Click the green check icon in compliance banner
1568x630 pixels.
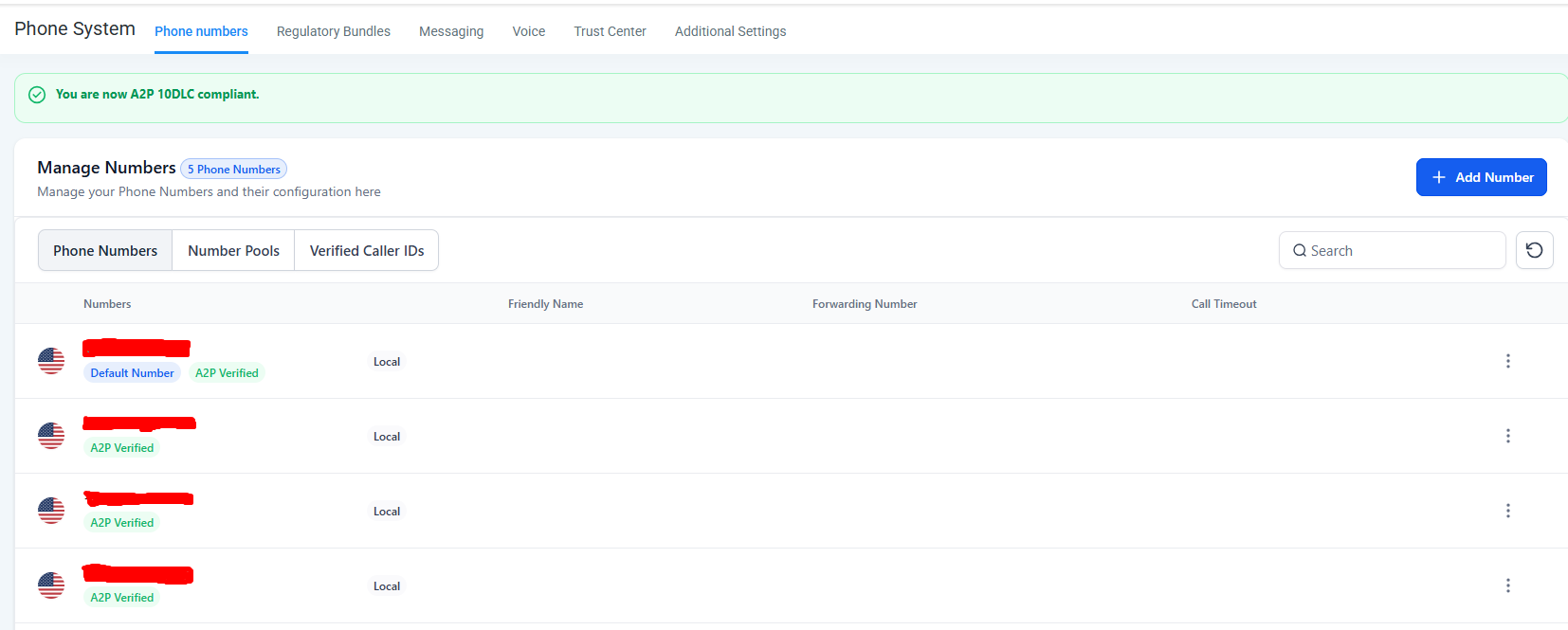tap(37, 95)
